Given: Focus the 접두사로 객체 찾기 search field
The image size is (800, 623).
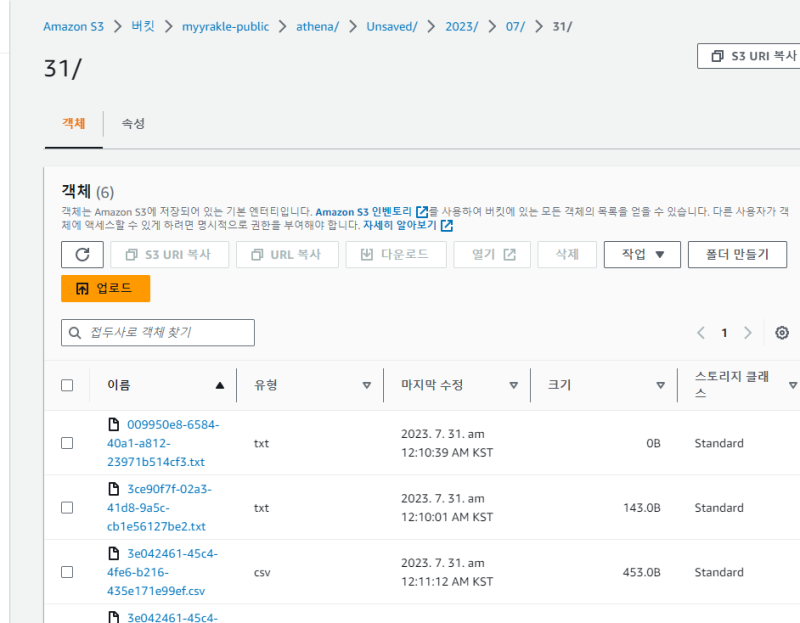Looking at the screenshot, I should pyautogui.click(x=158, y=332).
